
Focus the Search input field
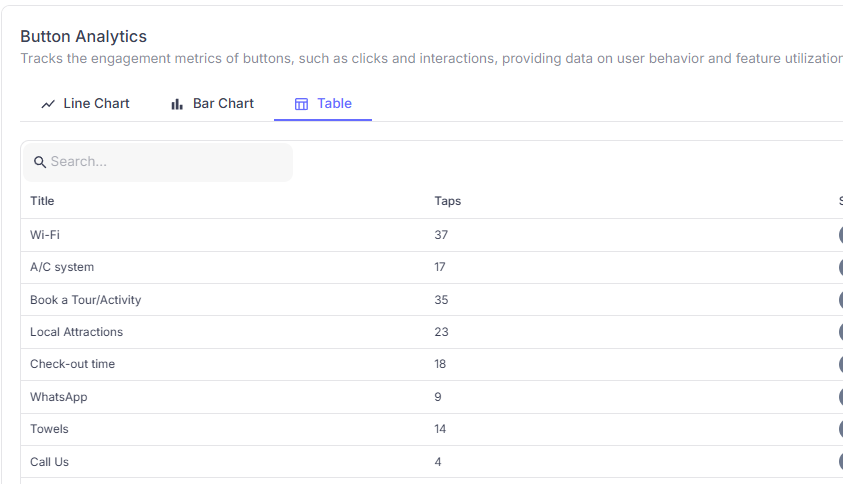coord(165,162)
